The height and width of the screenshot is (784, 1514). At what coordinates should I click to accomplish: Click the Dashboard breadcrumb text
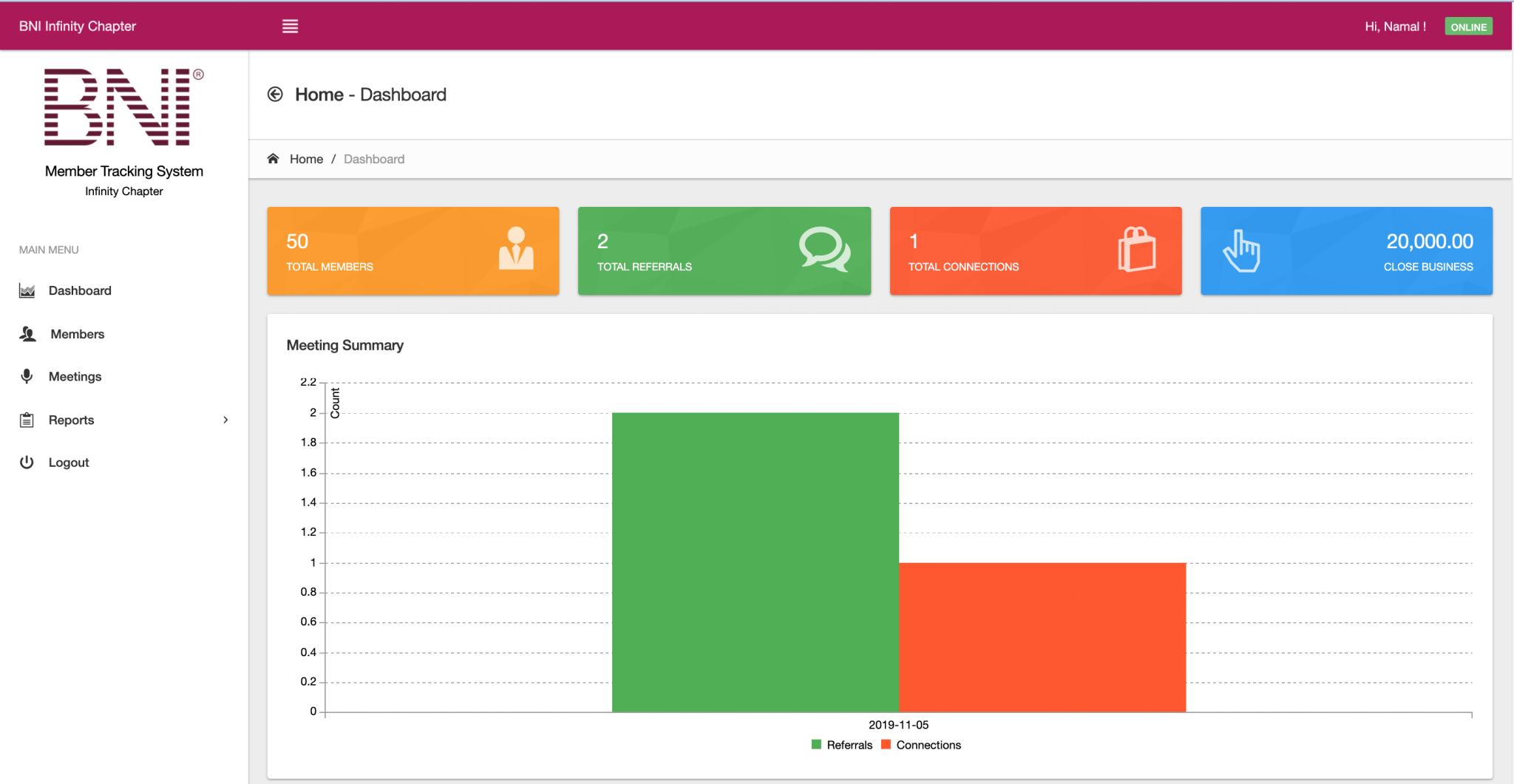tap(374, 159)
